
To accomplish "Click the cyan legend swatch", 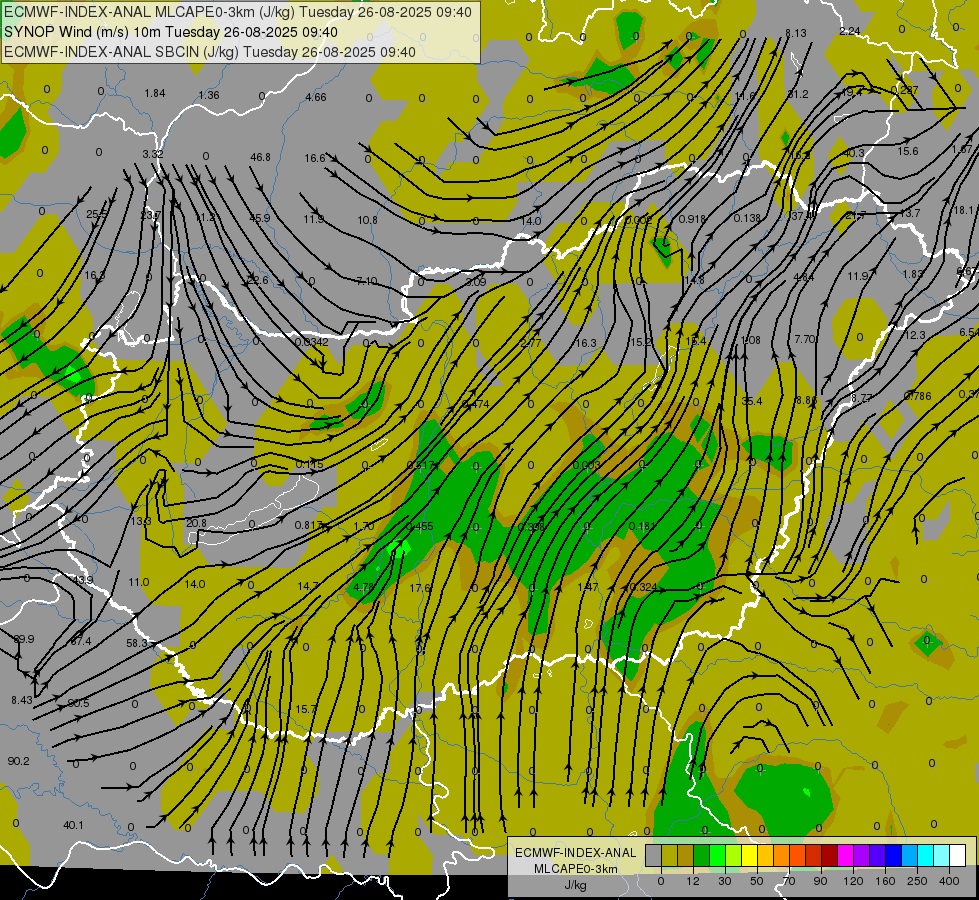I will [925, 856].
